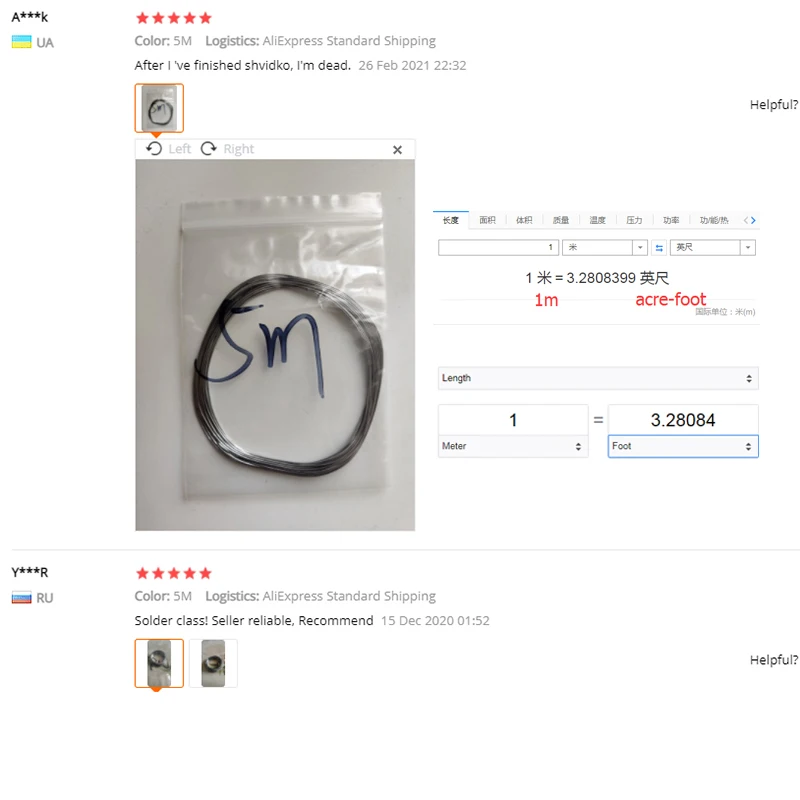Open the 米 source unit dropdown
This screenshot has height=800, width=800.
605,247
